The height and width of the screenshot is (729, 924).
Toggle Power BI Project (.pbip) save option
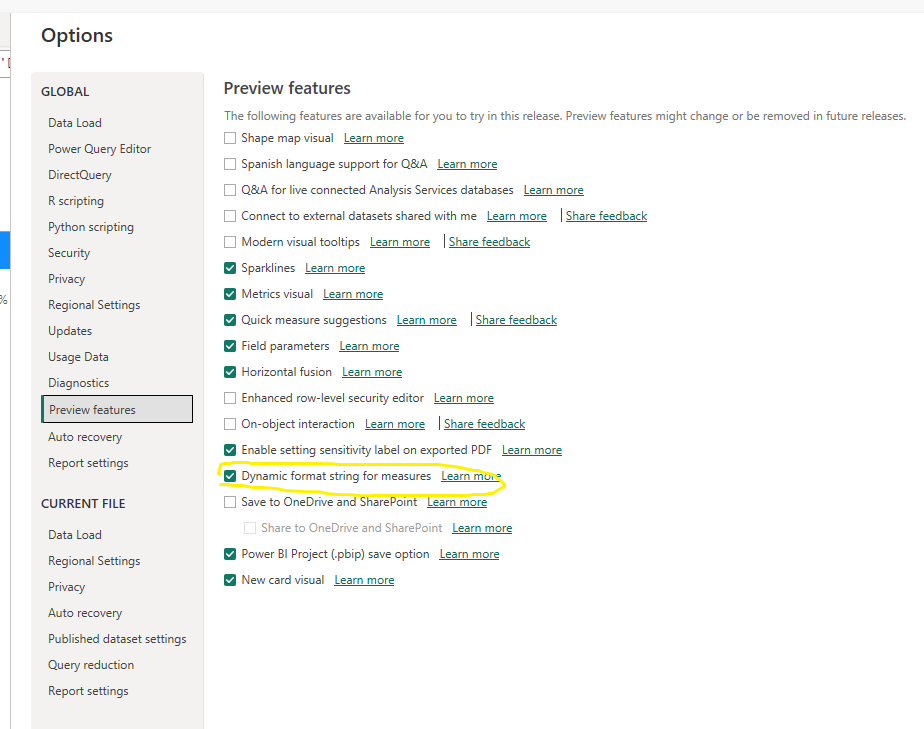coord(230,554)
